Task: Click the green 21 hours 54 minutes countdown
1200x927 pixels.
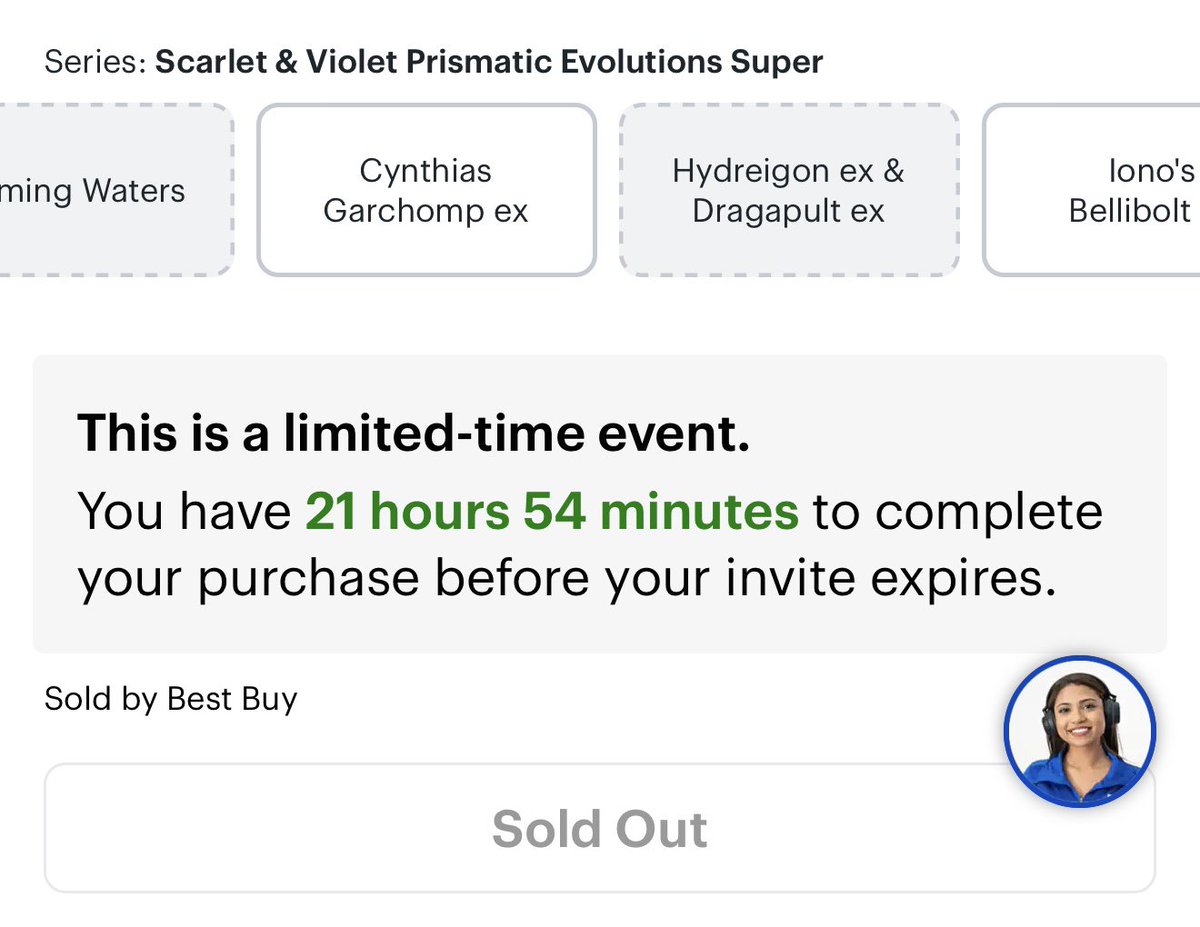Action: pyautogui.click(x=552, y=511)
